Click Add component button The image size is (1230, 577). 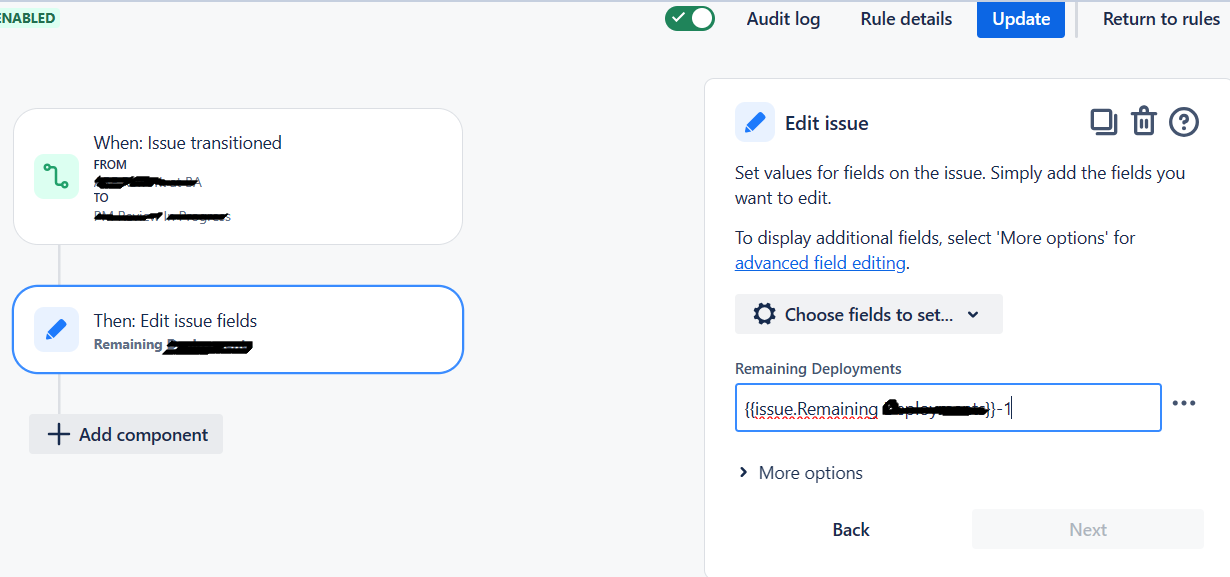126,434
